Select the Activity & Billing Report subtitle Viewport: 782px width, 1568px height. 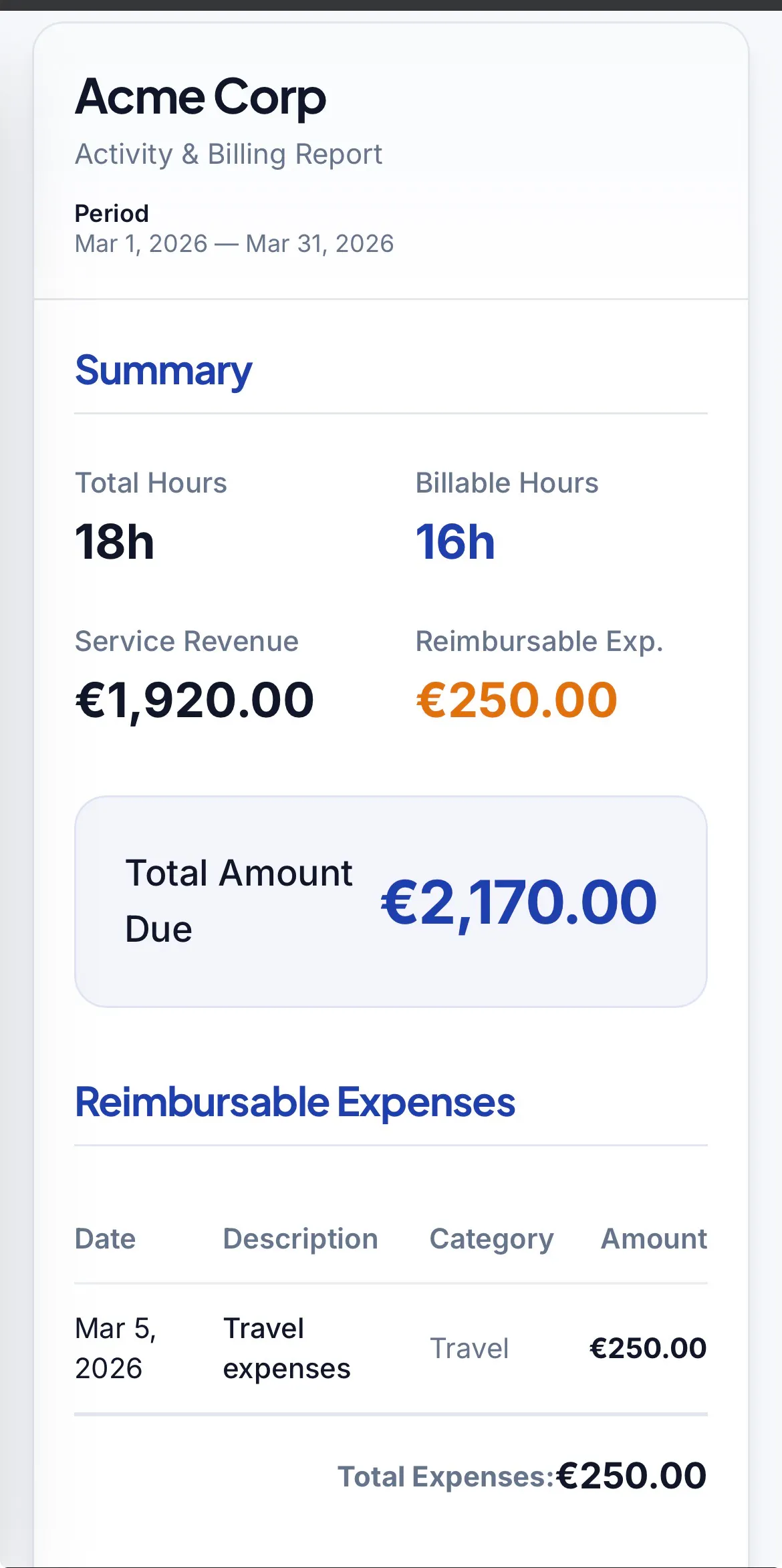click(229, 154)
